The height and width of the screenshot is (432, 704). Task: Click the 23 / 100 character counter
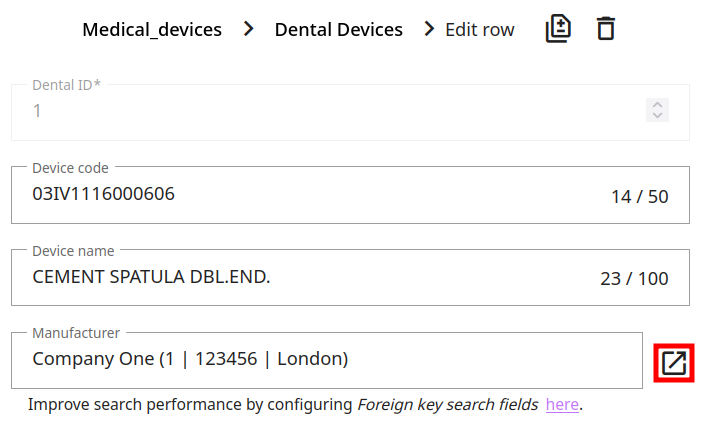point(634,278)
